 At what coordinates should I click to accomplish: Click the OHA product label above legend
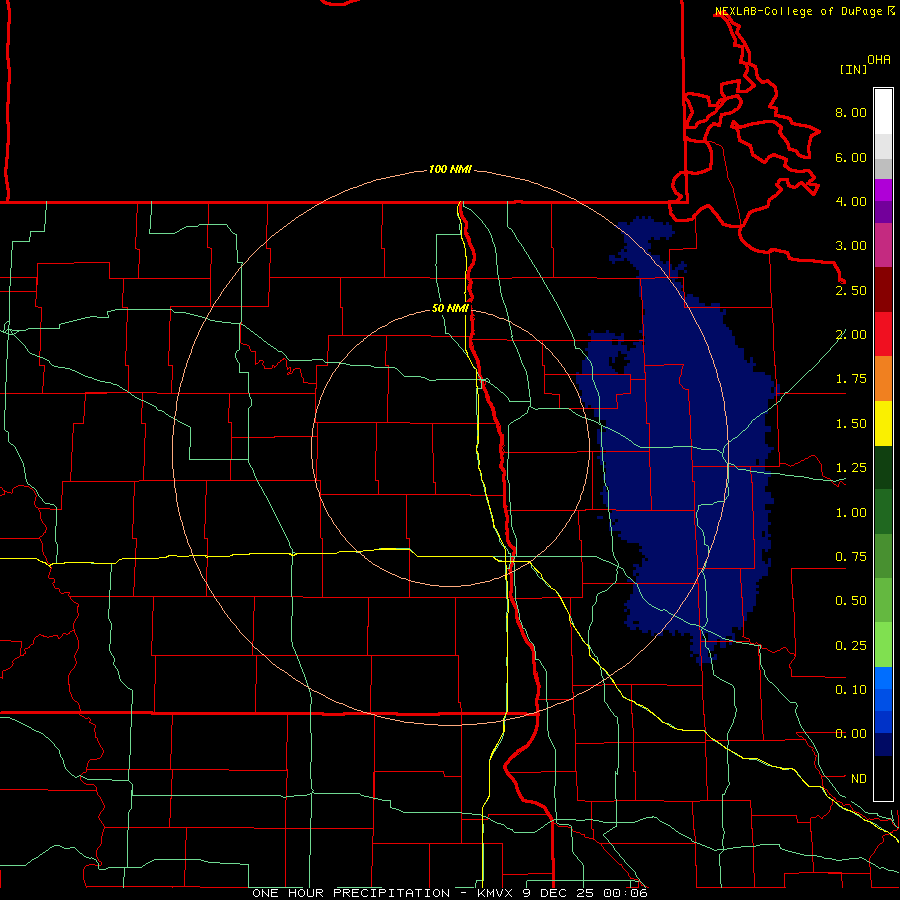pos(879,60)
